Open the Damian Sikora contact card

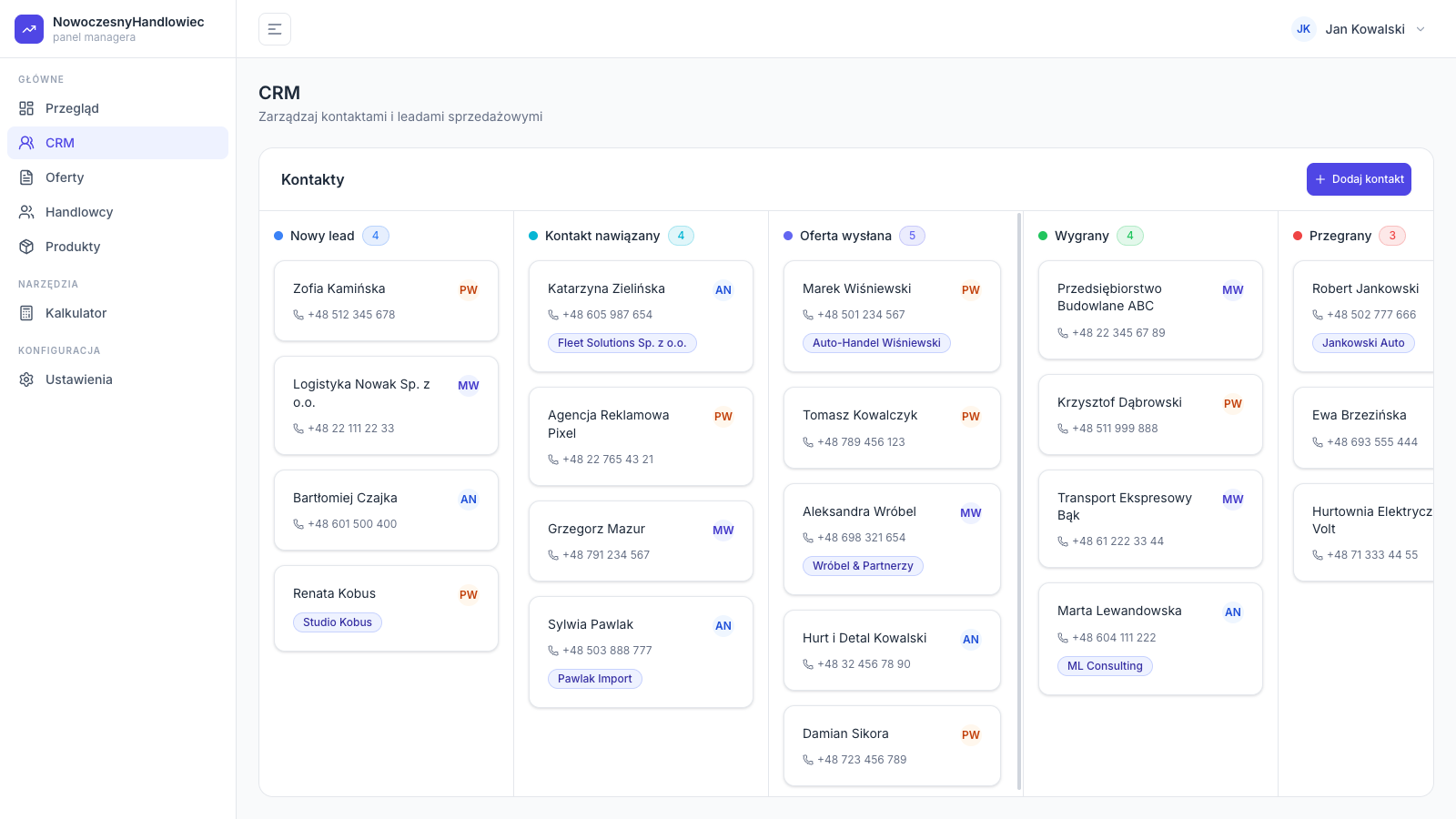tap(892, 746)
